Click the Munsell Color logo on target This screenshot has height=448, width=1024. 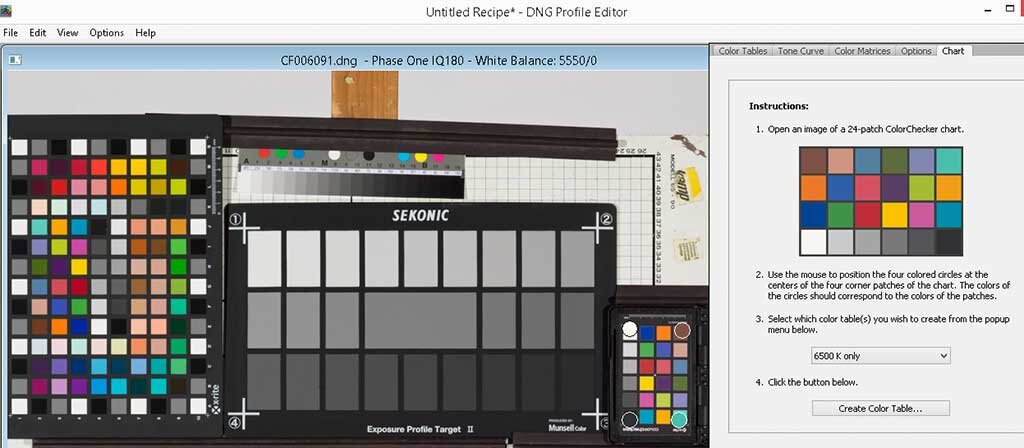point(566,426)
